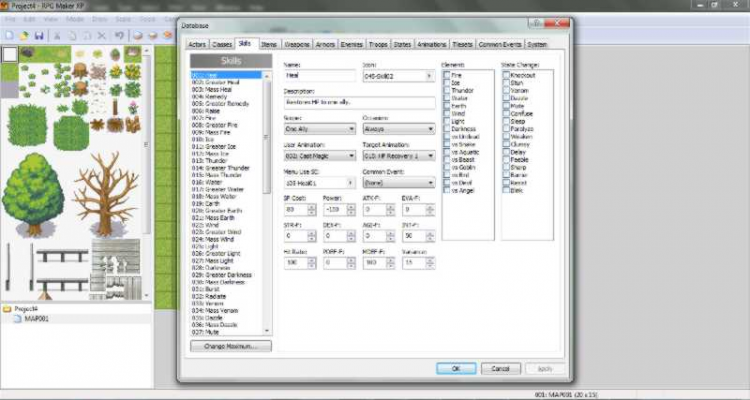Switch to the Animations tab
The width and height of the screenshot is (750, 400).
coord(431,44)
